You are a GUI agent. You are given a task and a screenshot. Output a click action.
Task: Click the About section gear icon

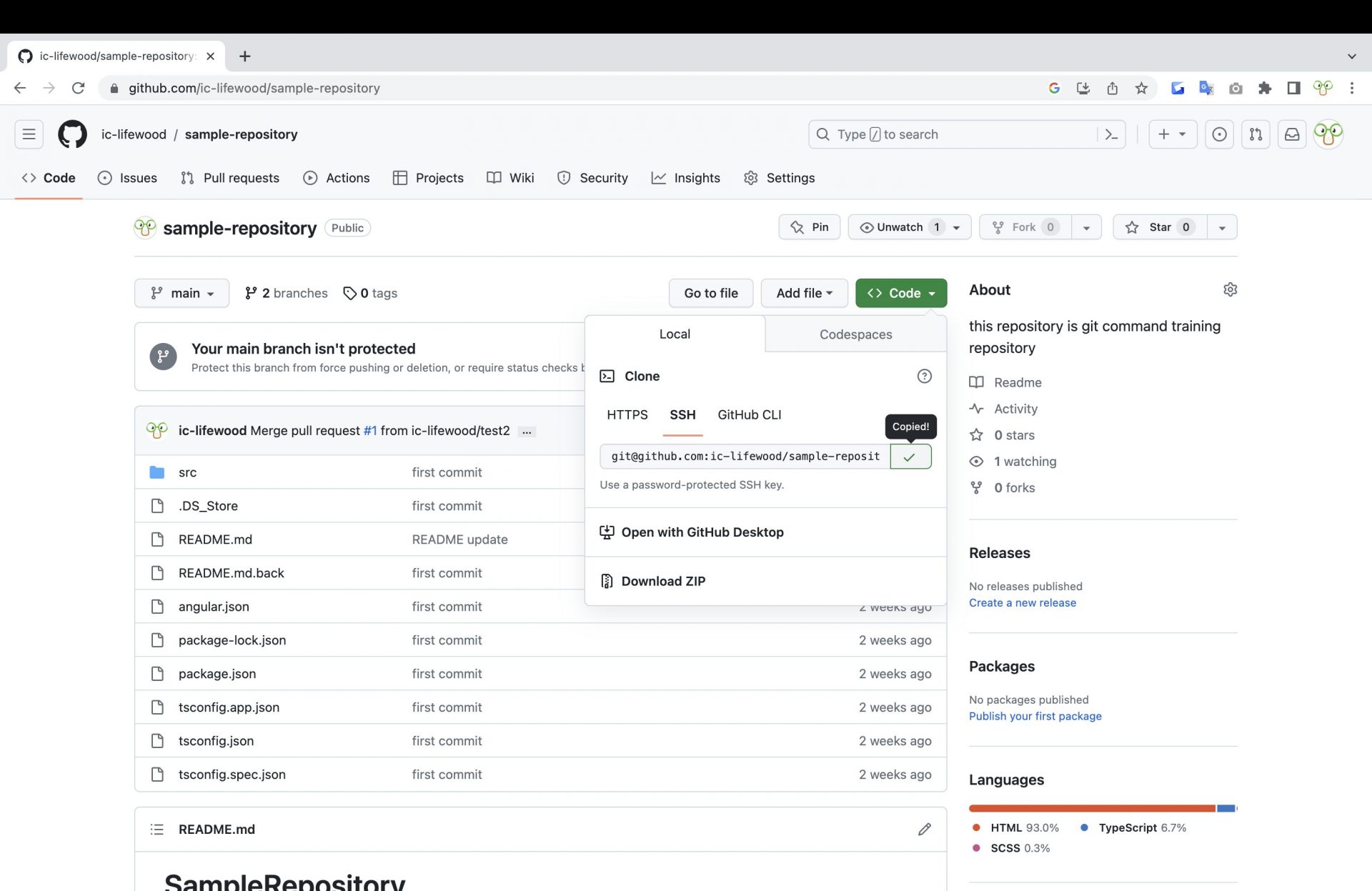click(1230, 289)
